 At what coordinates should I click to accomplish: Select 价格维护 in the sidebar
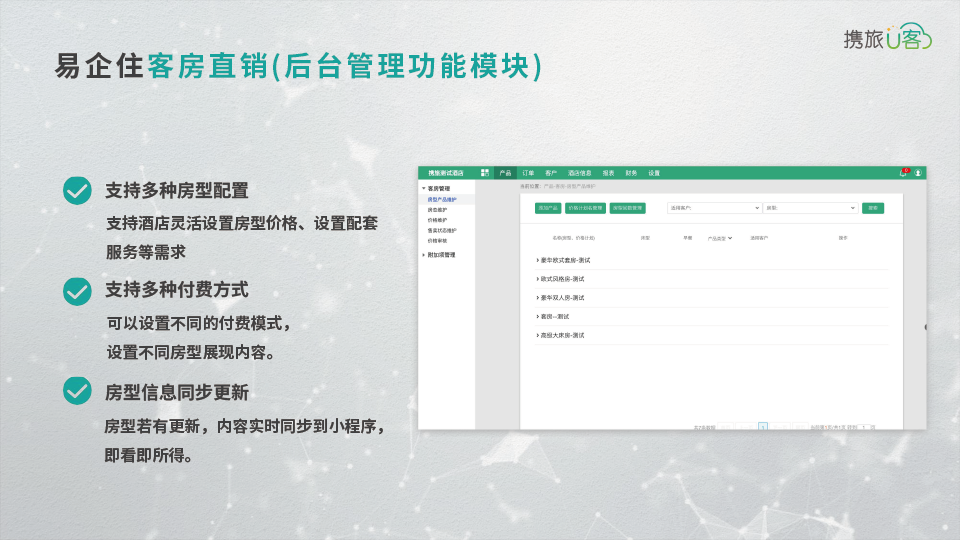437,220
